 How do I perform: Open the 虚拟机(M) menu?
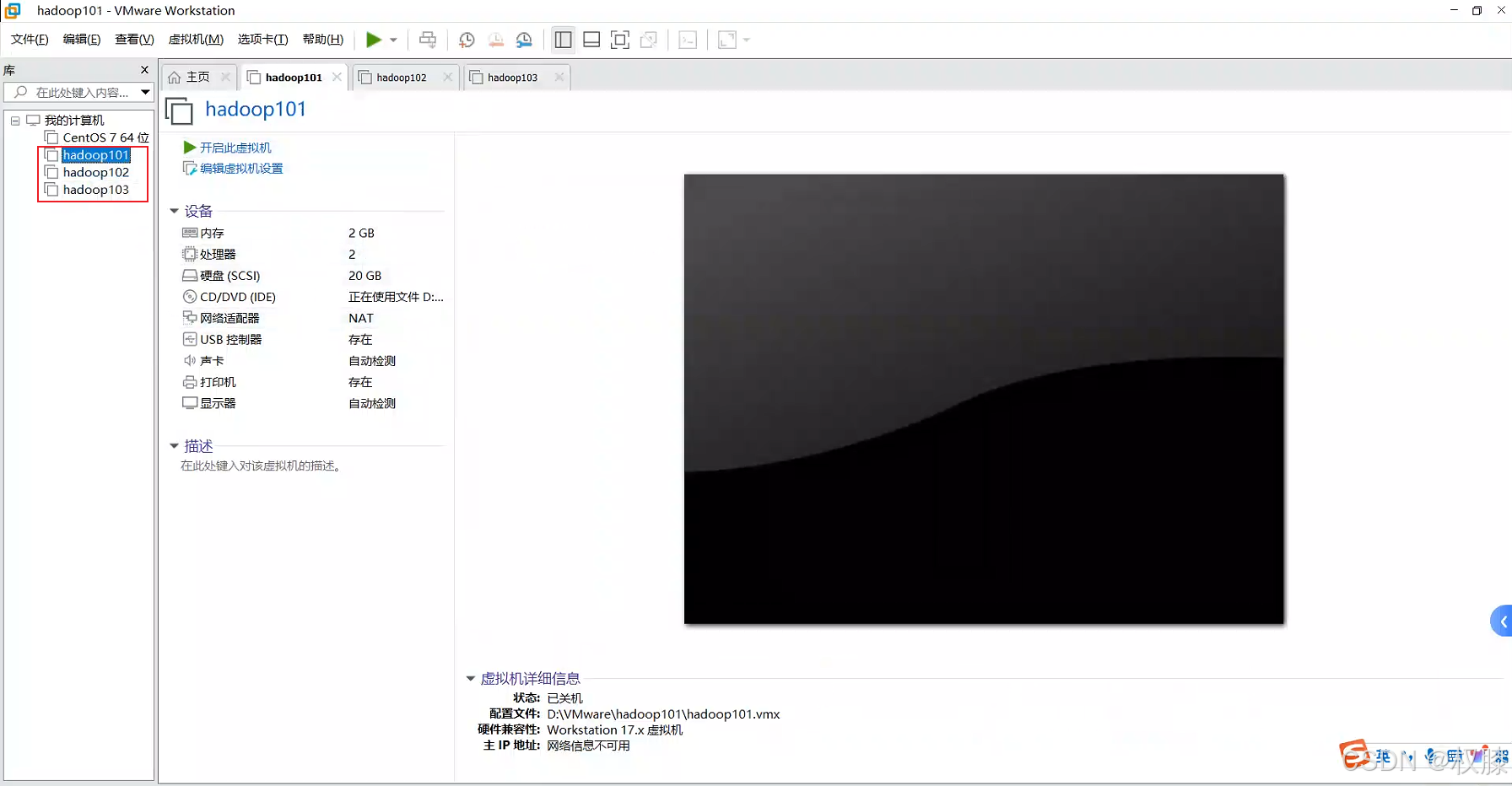[x=196, y=40]
